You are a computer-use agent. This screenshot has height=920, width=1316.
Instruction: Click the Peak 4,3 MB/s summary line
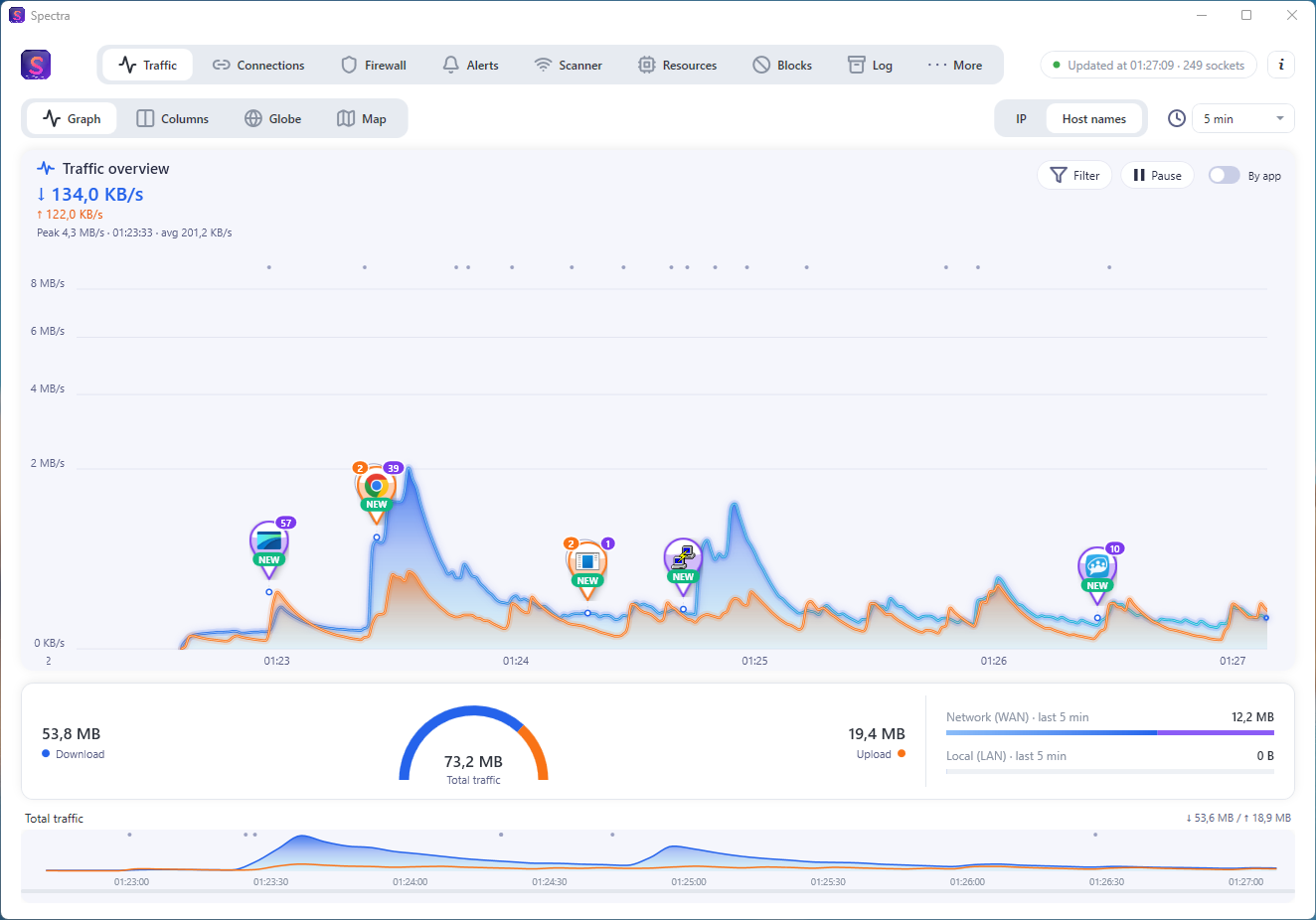click(x=134, y=232)
